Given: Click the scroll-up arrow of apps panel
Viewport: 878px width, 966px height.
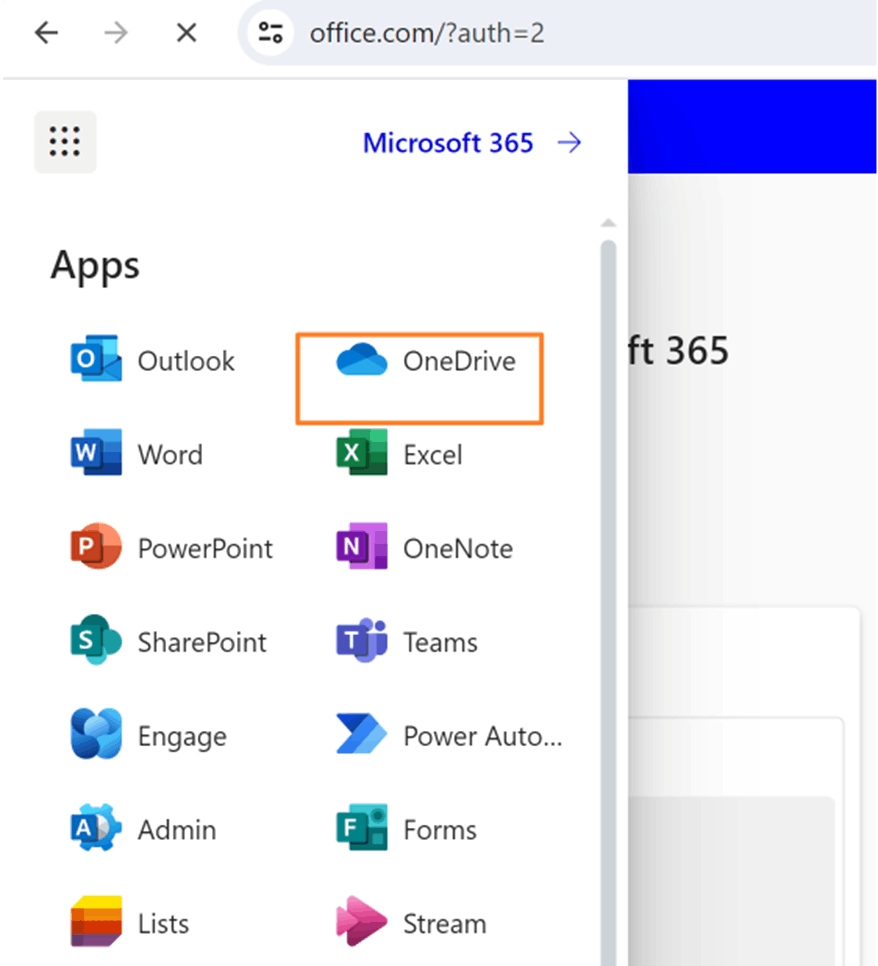Looking at the screenshot, I should click(x=608, y=222).
